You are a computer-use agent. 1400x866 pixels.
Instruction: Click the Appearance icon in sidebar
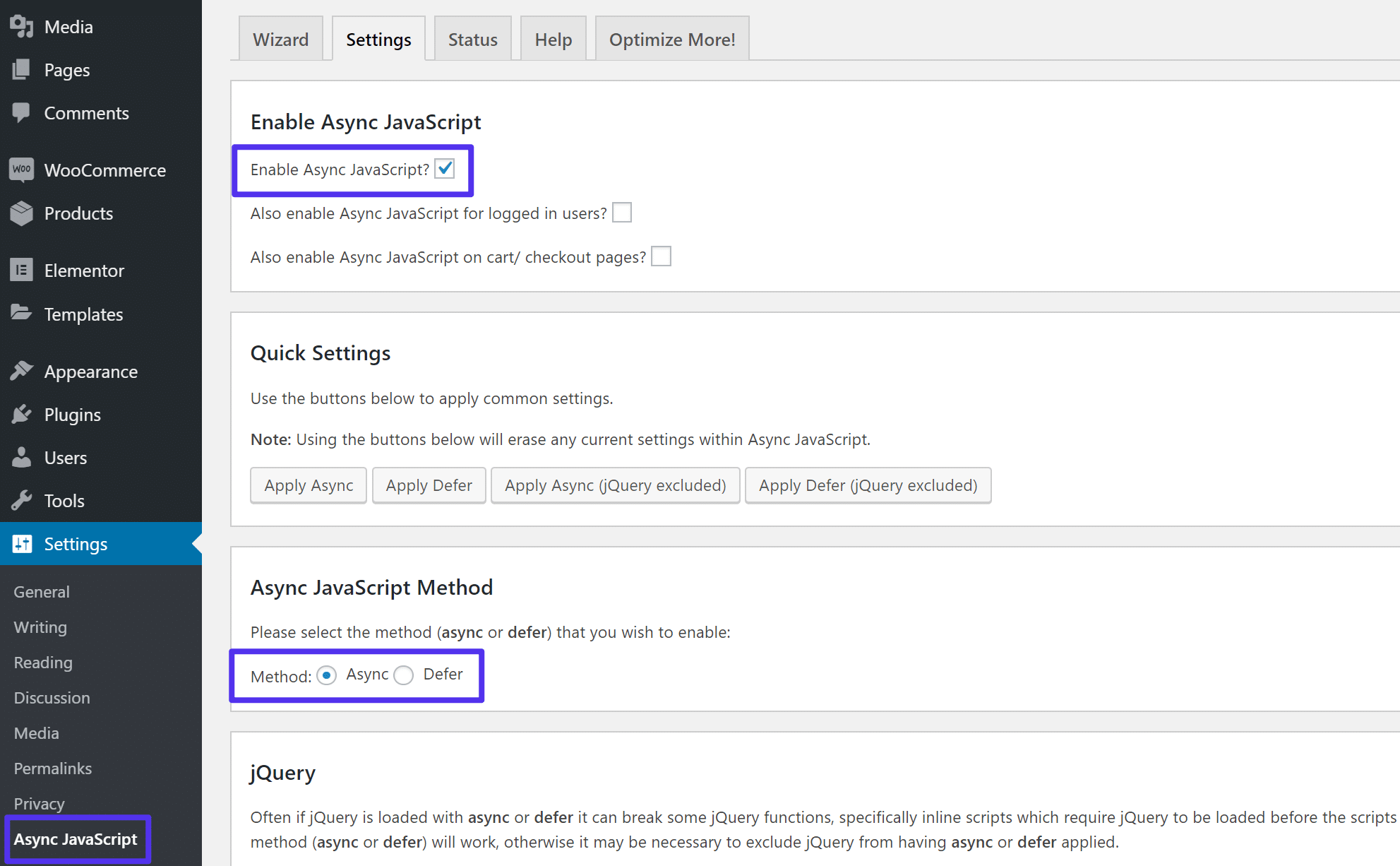pos(22,371)
